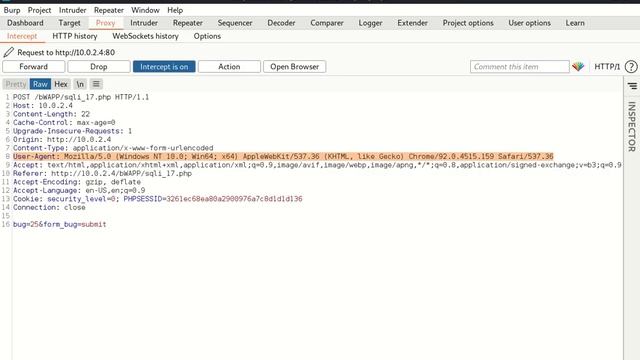Switch to the Intruder tool tab

coord(144,23)
